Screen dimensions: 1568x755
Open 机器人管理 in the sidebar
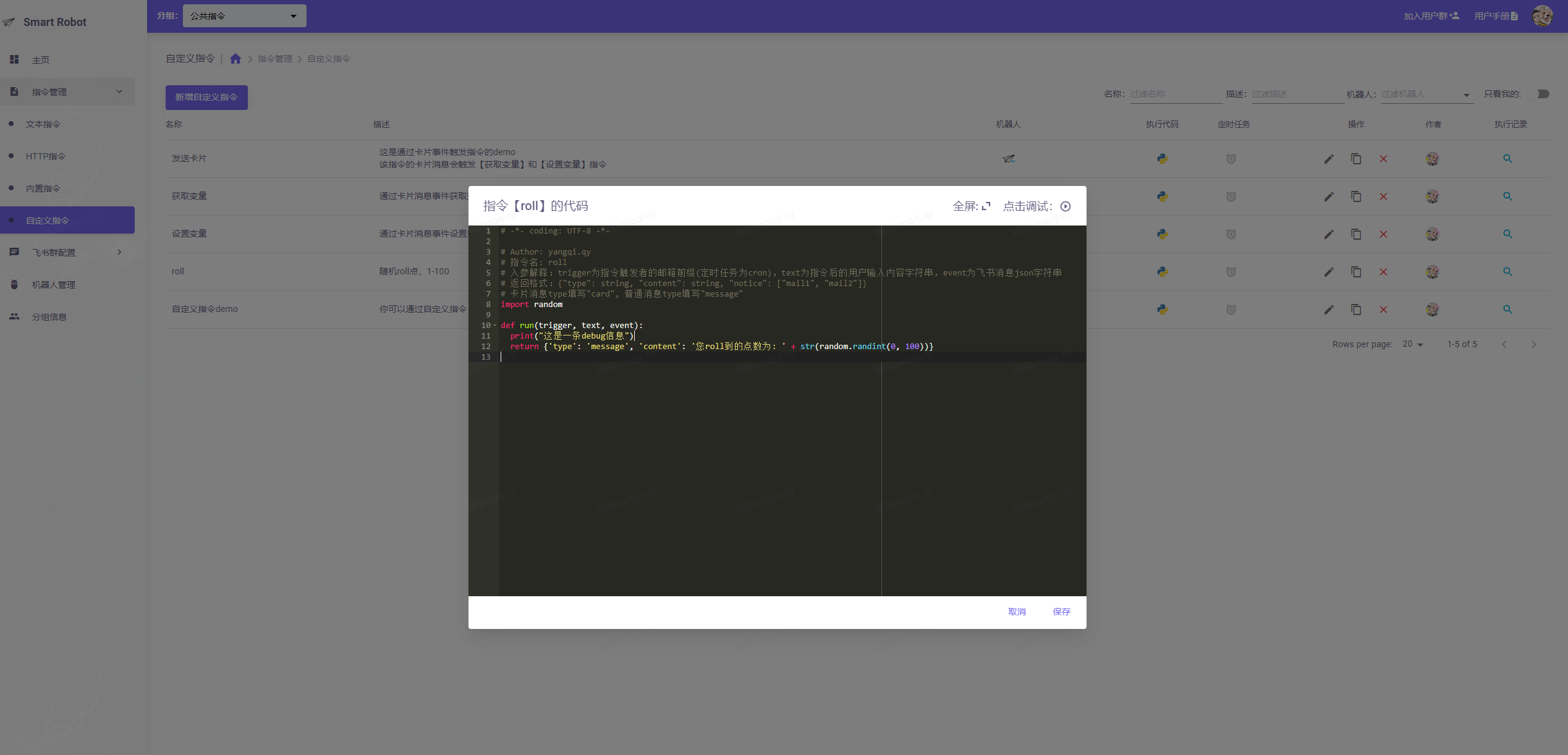(x=53, y=285)
